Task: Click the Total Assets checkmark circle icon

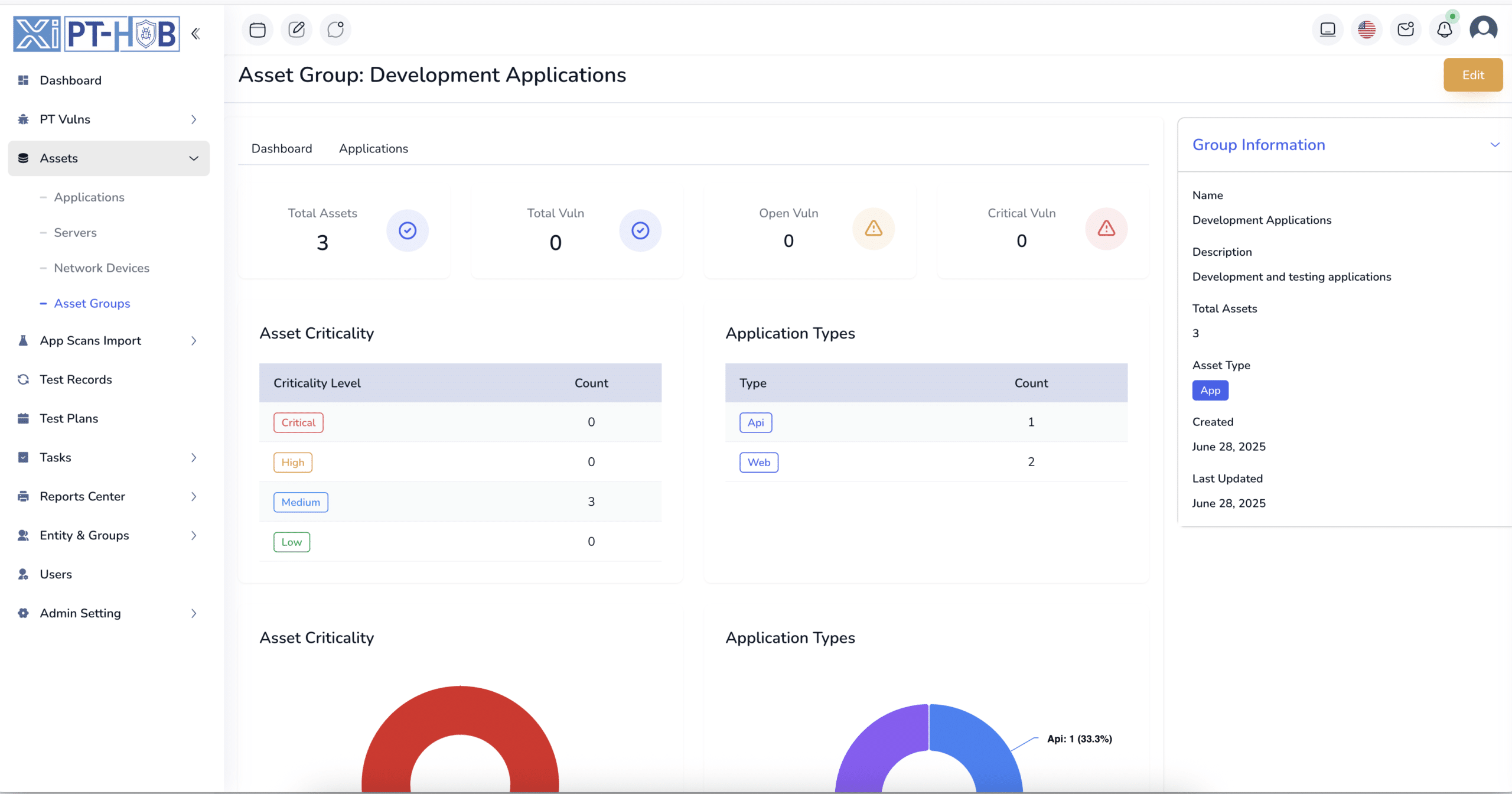Action: [408, 230]
